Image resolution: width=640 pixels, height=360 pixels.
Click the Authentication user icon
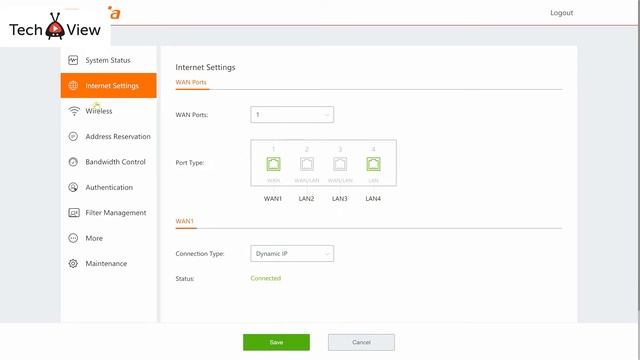73,187
